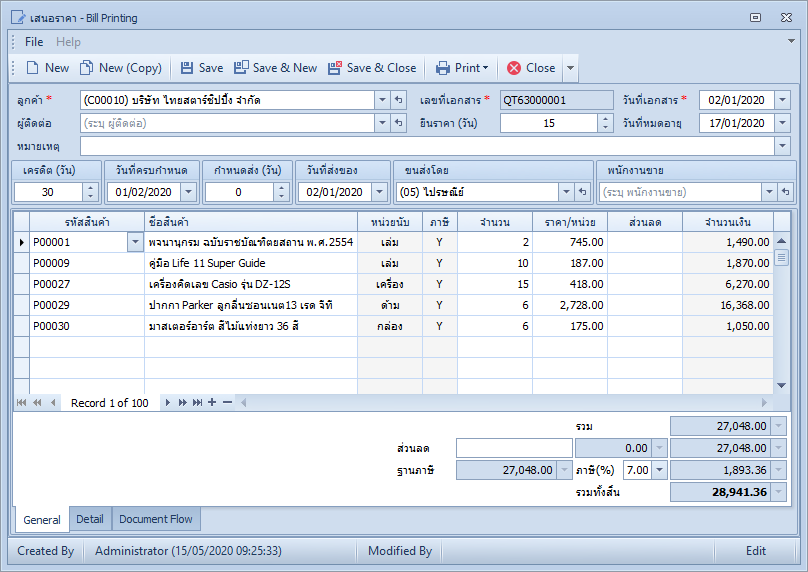Click the customer field reset arrow icon
The width and height of the screenshot is (808, 572).
(398, 100)
